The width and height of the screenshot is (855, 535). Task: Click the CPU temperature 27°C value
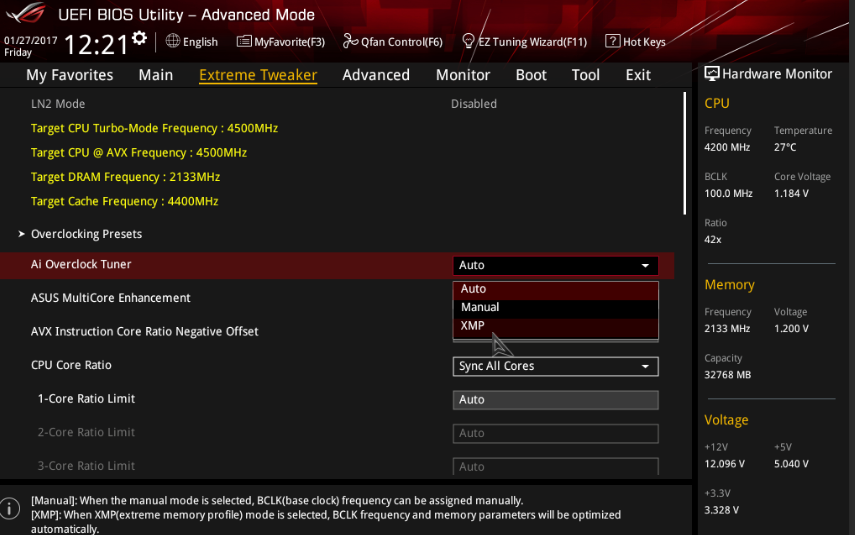click(x=785, y=147)
